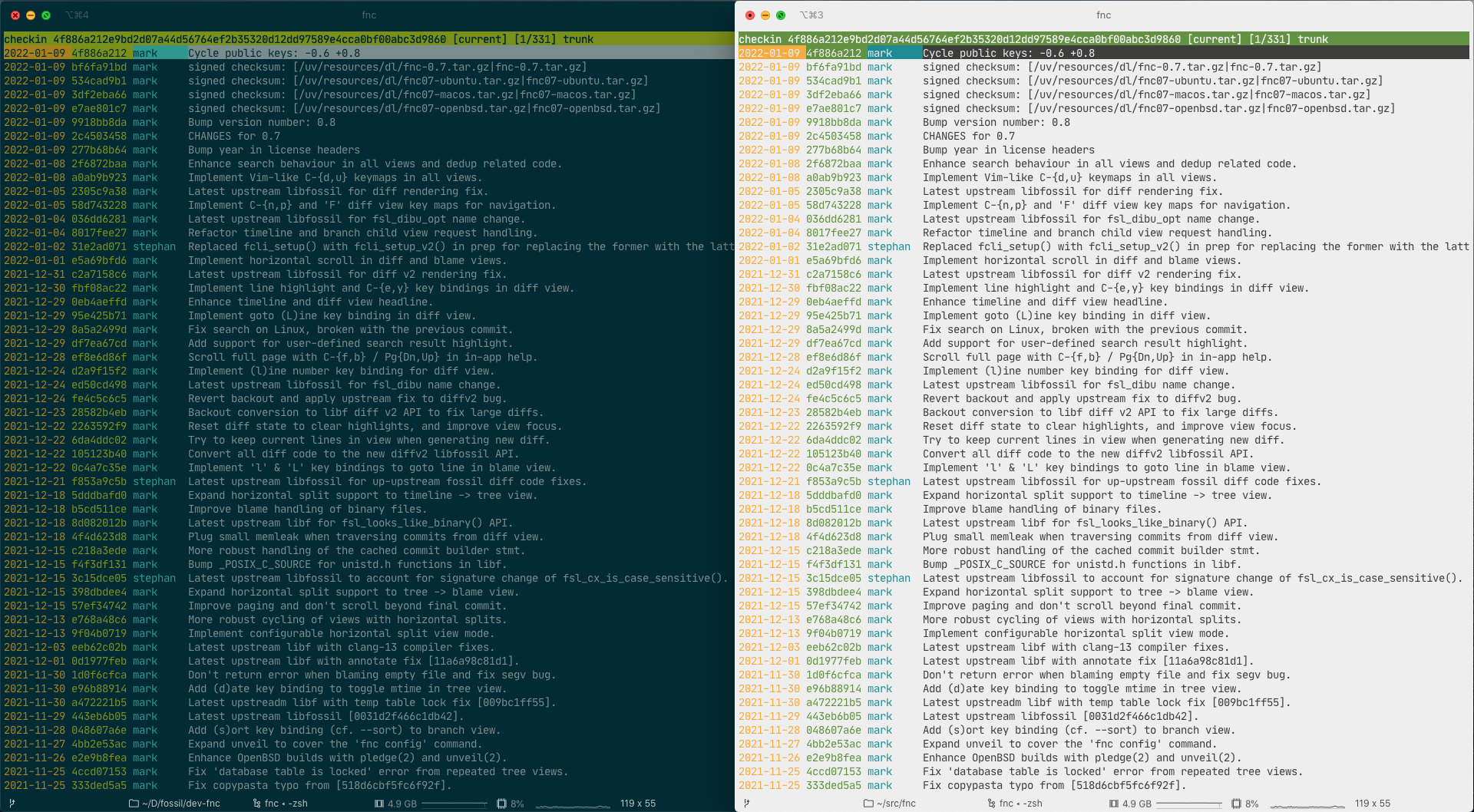Click the CPU activity graph in right status bar

pos(1307,804)
